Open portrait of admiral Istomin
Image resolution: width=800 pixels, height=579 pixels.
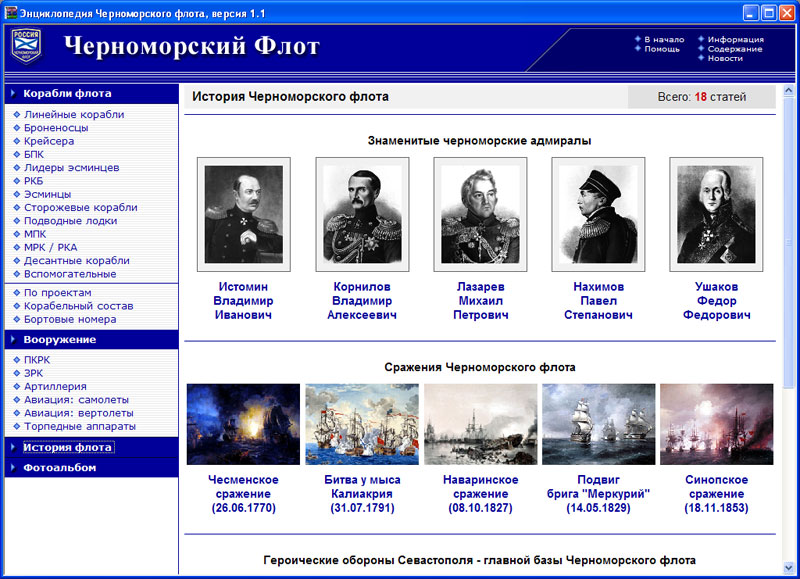[x=244, y=214]
